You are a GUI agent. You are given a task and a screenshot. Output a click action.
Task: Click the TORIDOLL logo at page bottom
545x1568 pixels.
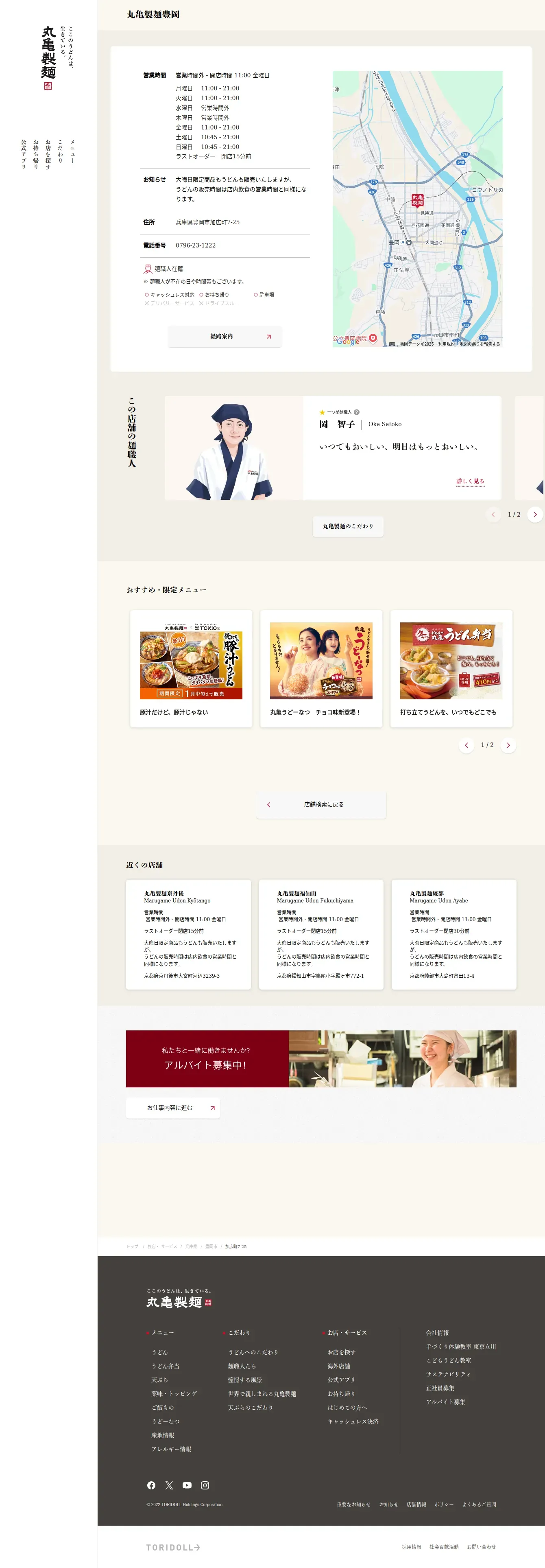[x=173, y=1547]
